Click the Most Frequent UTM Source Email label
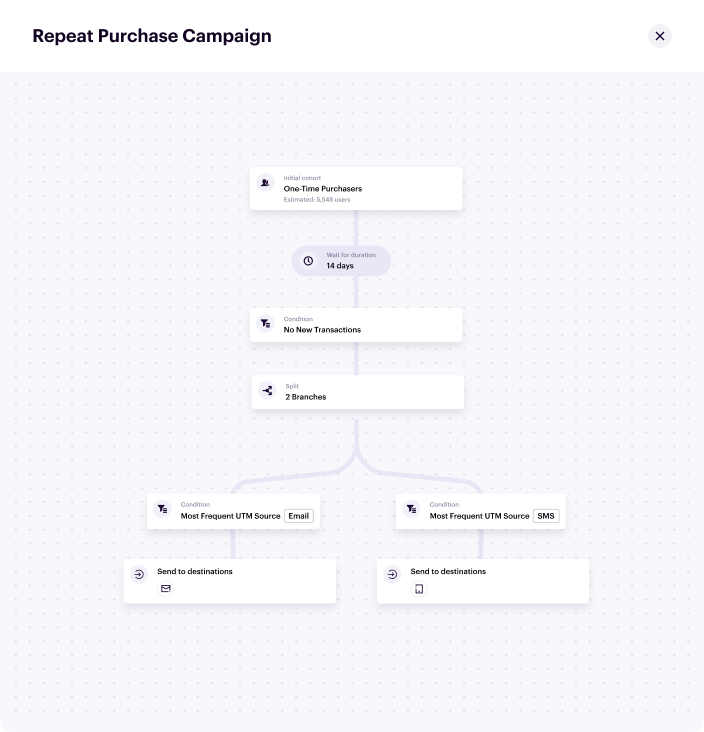The image size is (704, 732). (x=230, y=516)
